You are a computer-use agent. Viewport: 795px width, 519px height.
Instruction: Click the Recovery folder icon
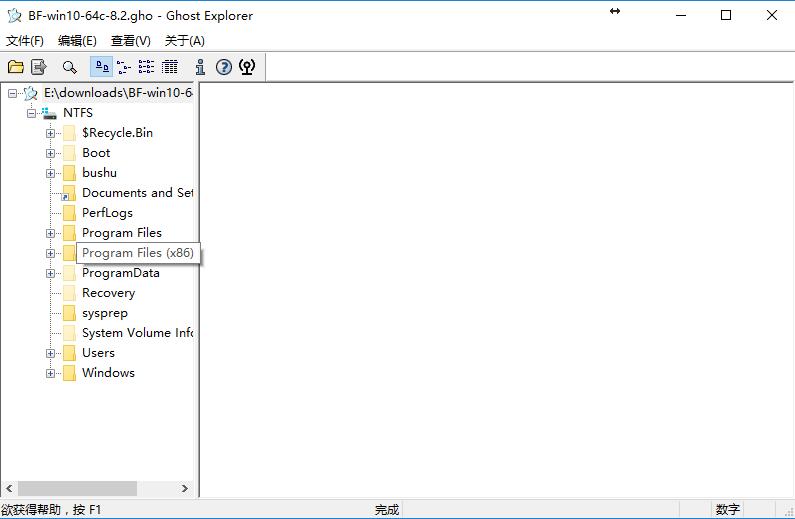69,293
